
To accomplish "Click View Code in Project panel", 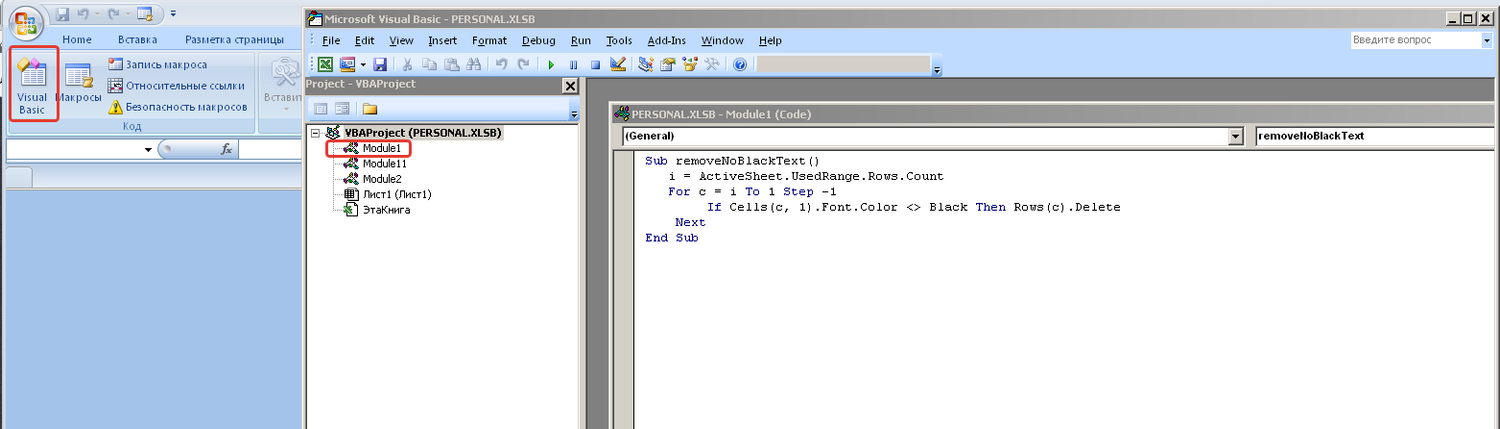I will 321,109.
